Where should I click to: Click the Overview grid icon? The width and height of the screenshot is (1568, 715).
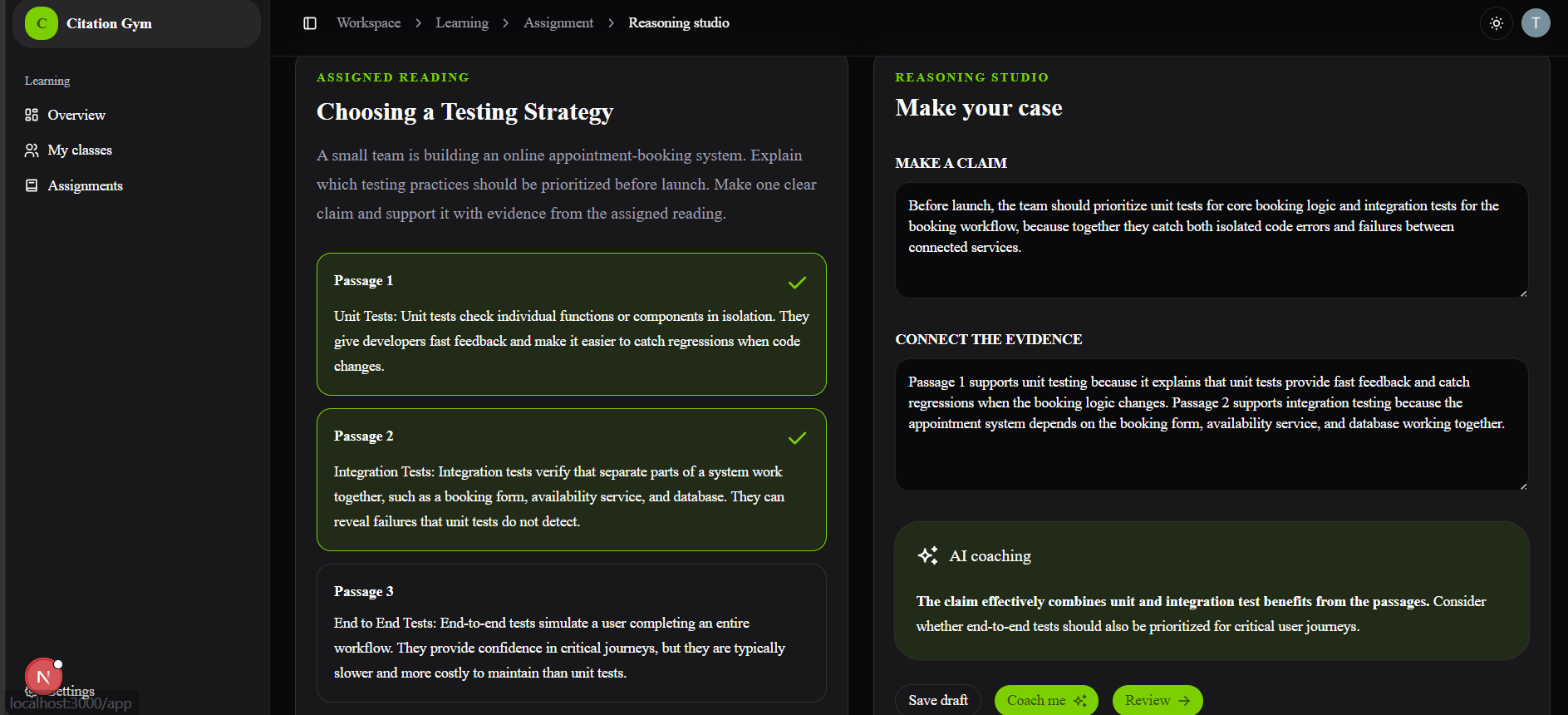pyautogui.click(x=32, y=115)
